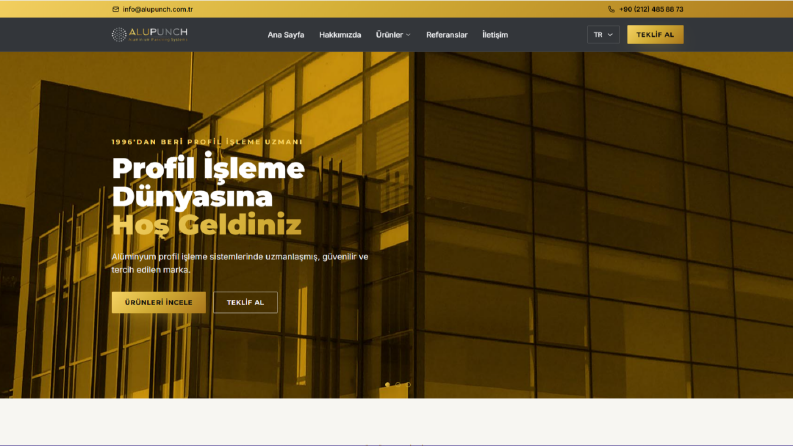This screenshot has height=446, width=793.
Task: Click the phone icon in the top bar
Action: click(611, 9)
